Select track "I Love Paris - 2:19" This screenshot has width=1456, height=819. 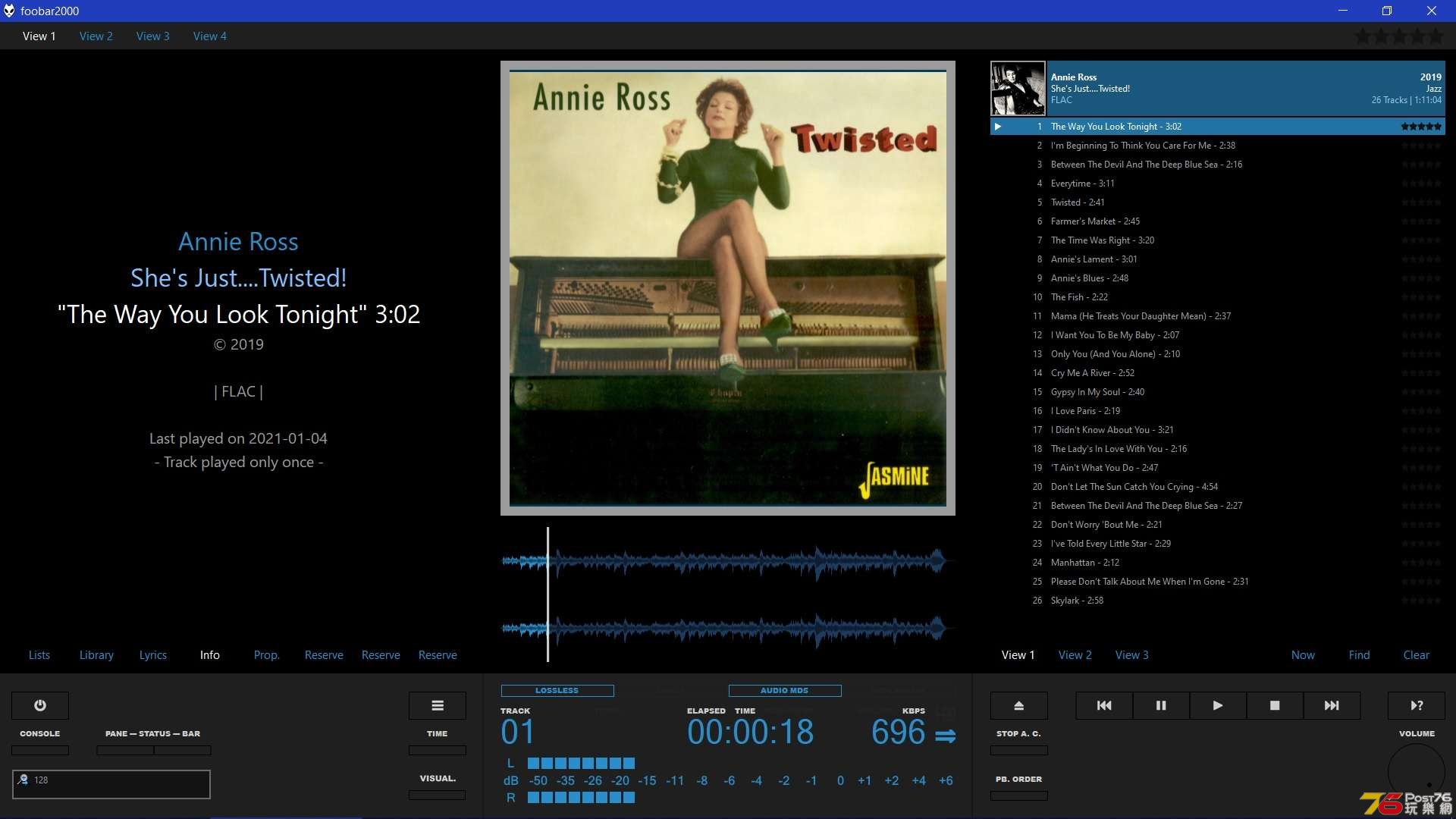(1218, 411)
